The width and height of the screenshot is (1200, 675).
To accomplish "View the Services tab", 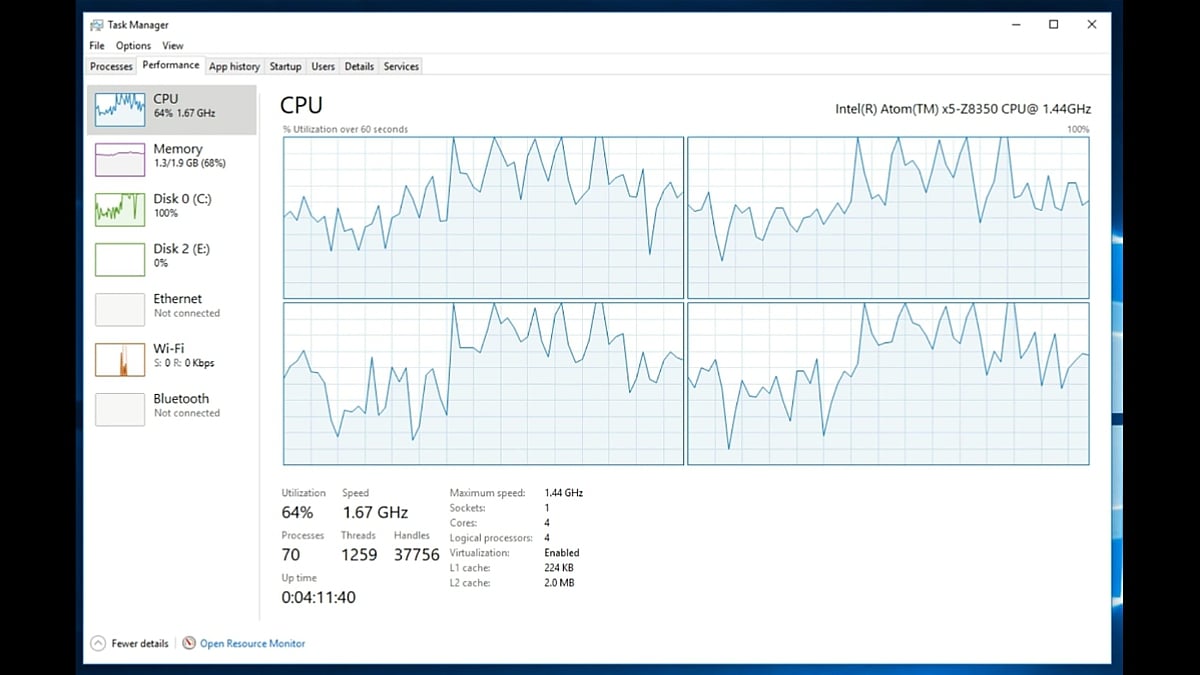I will coord(400,66).
